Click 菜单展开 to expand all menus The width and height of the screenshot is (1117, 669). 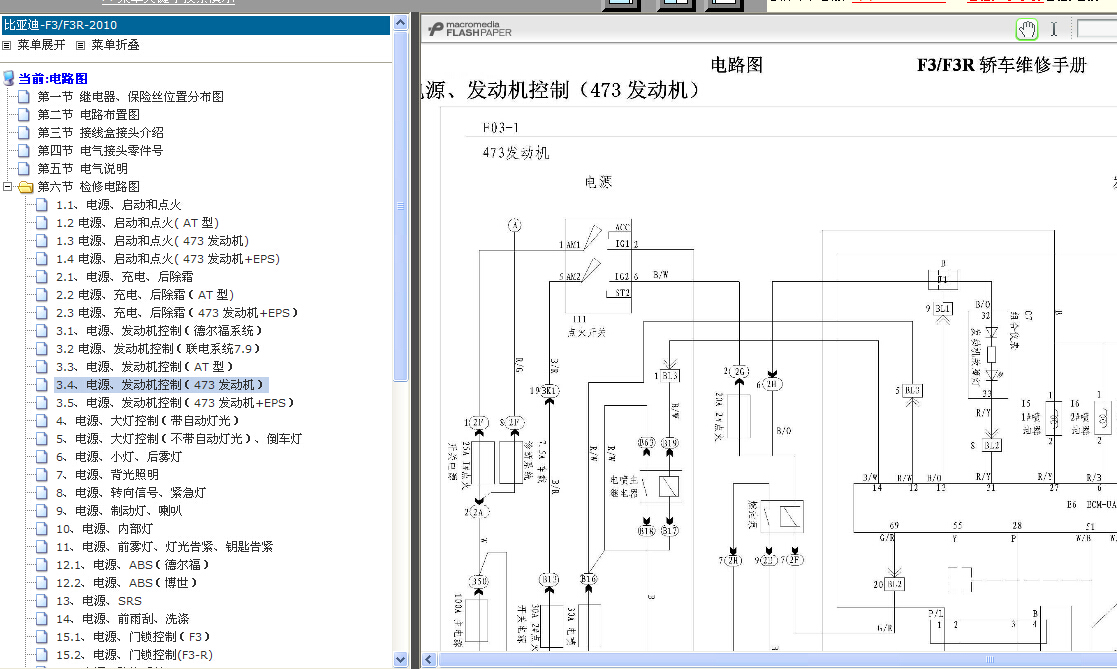click(x=41, y=45)
